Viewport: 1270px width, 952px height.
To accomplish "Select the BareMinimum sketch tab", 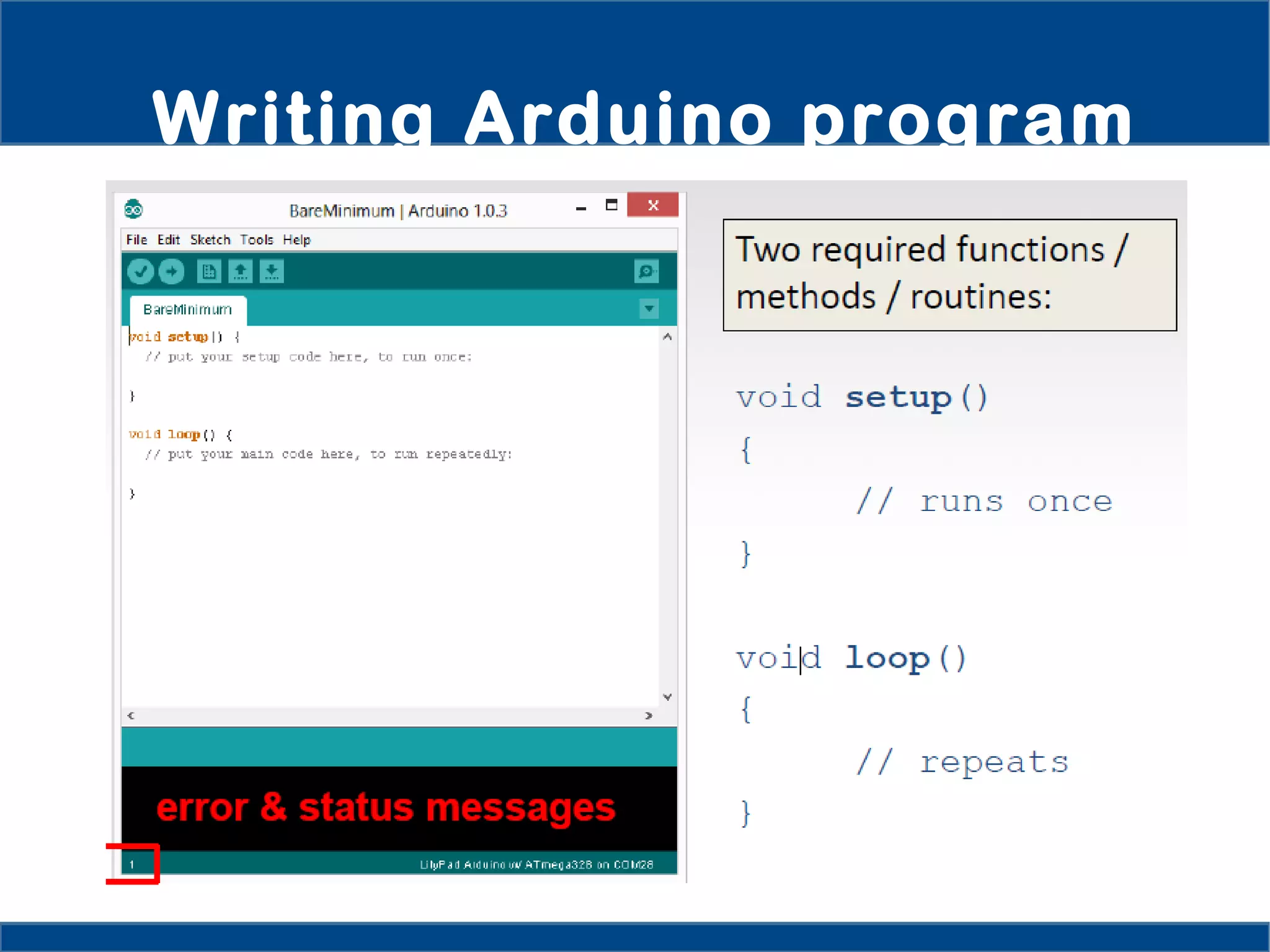I will [x=188, y=309].
